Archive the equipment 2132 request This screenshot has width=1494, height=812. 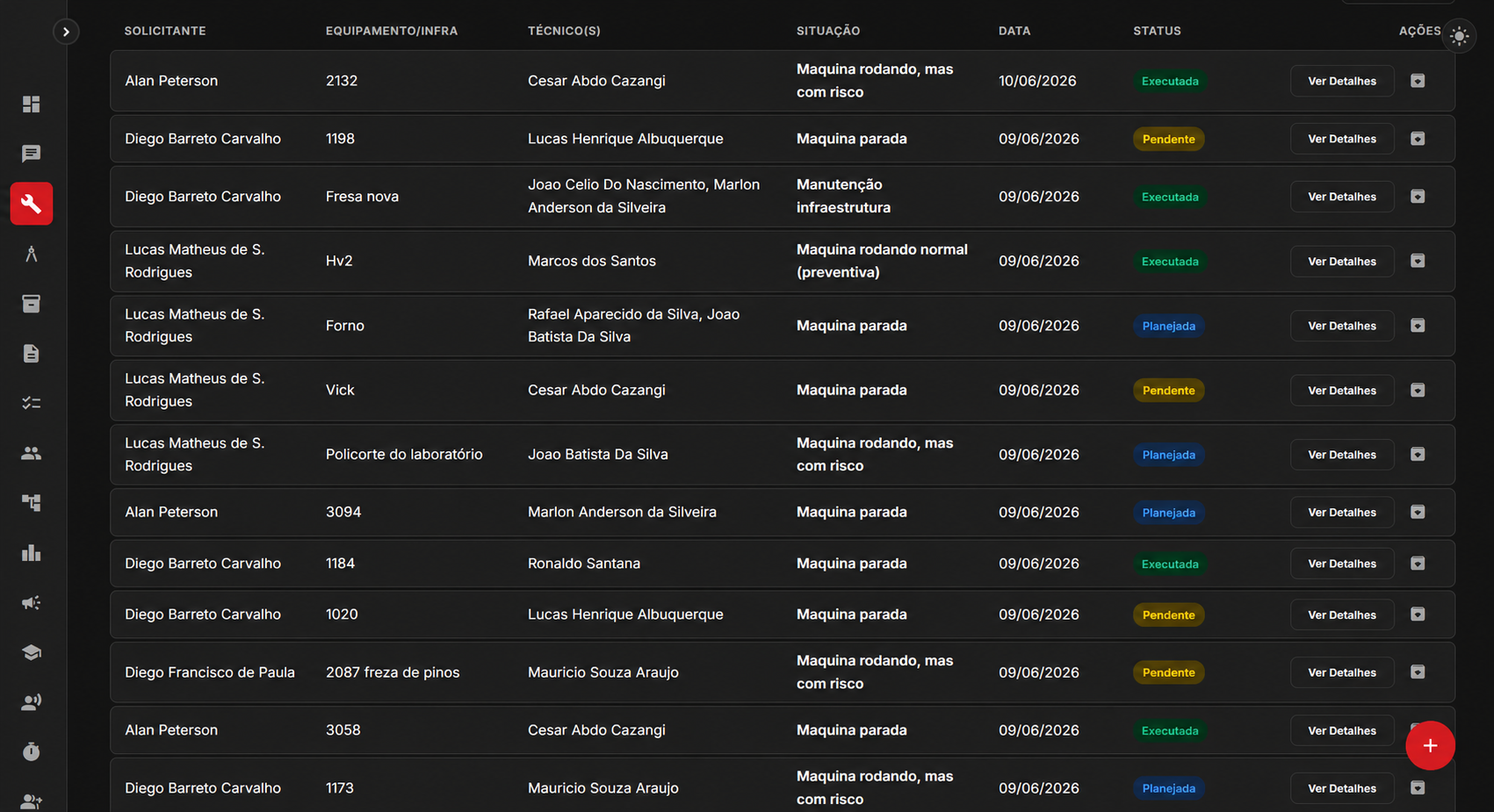[x=1418, y=81]
